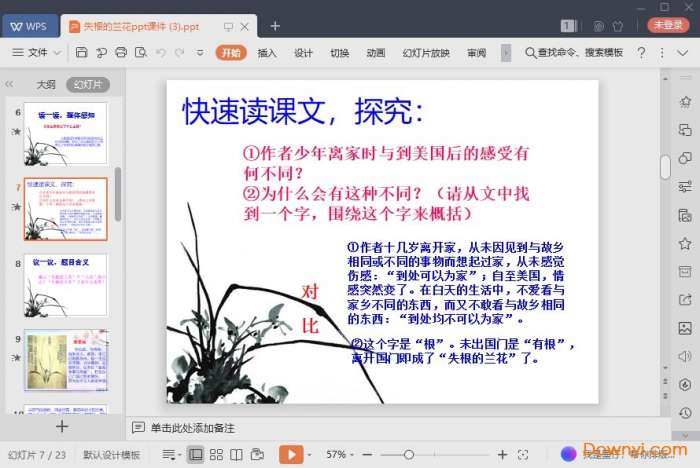Image resolution: width=700 pixels, height=468 pixels.
Task: Select slide 8 thumbnail
Action: coord(66,285)
